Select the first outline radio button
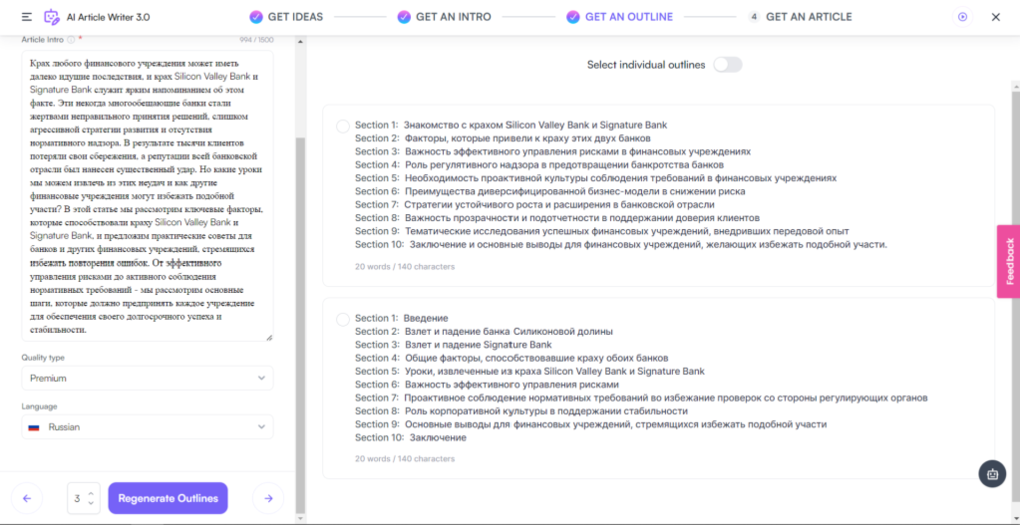Viewport: 1020px width, 525px height. click(x=343, y=126)
